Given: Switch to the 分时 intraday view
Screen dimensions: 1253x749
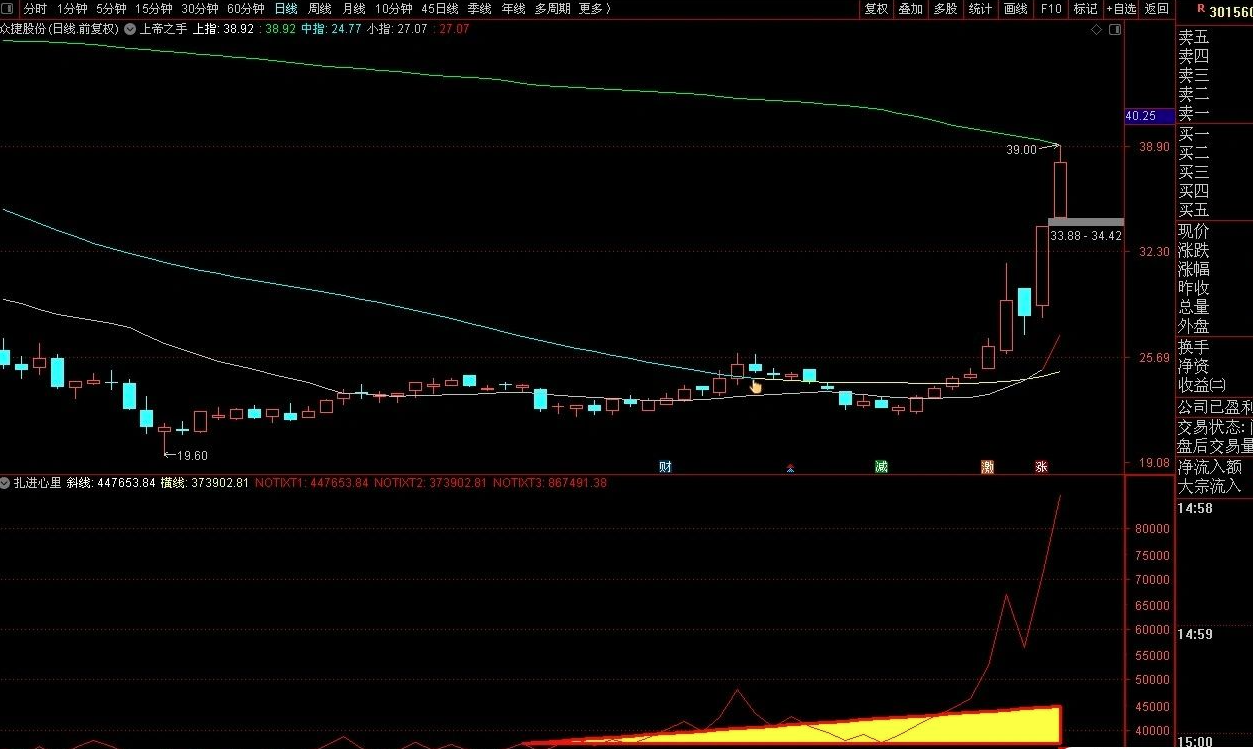Looking at the screenshot, I should point(35,8).
